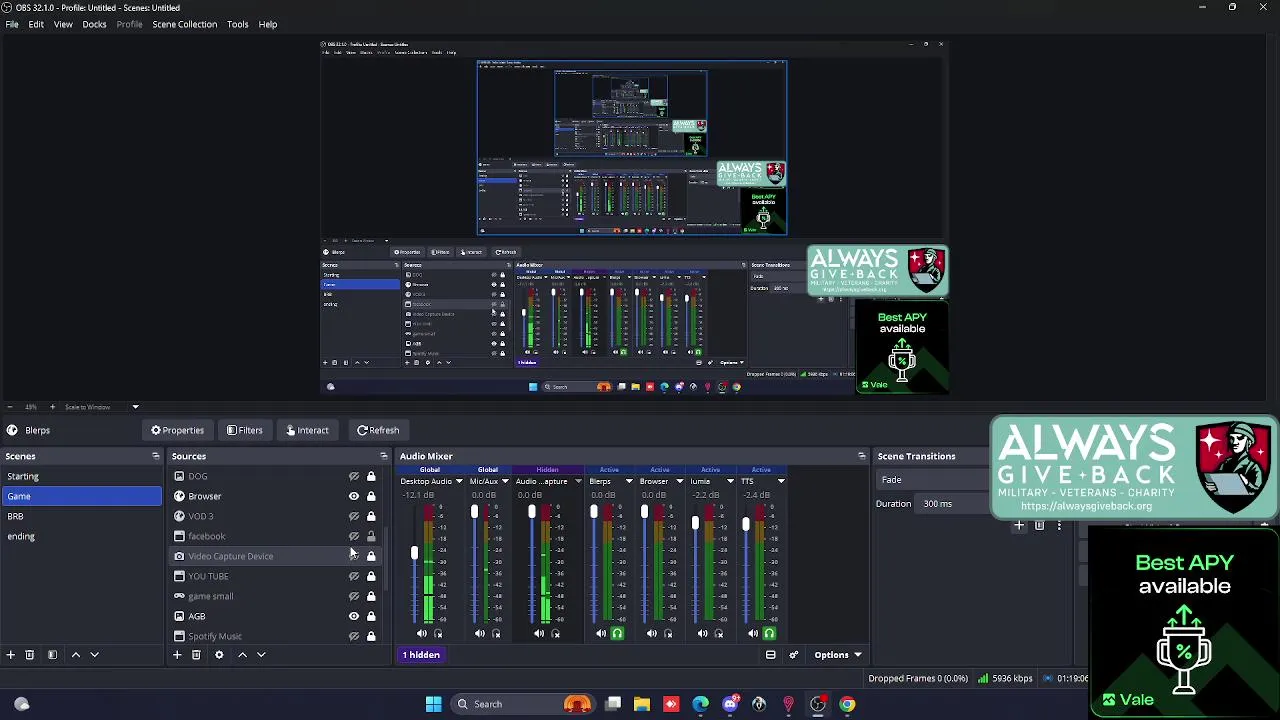The height and width of the screenshot is (720, 1280).
Task: Move the selected scene up
Action: [x=75, y=655]
